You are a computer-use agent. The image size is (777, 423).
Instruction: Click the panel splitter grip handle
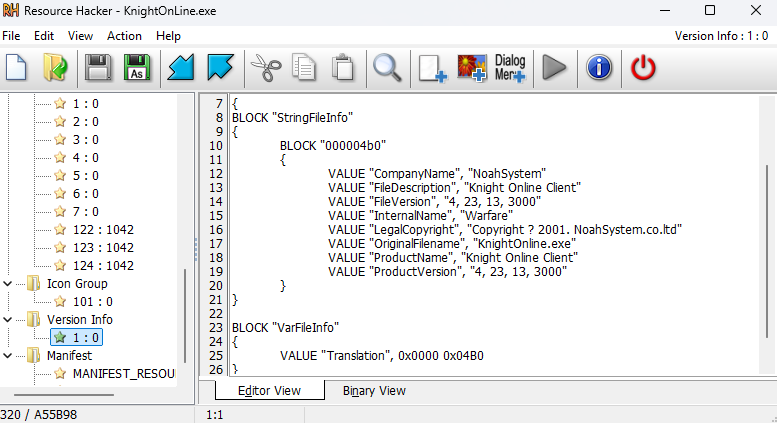coord(196,250)
